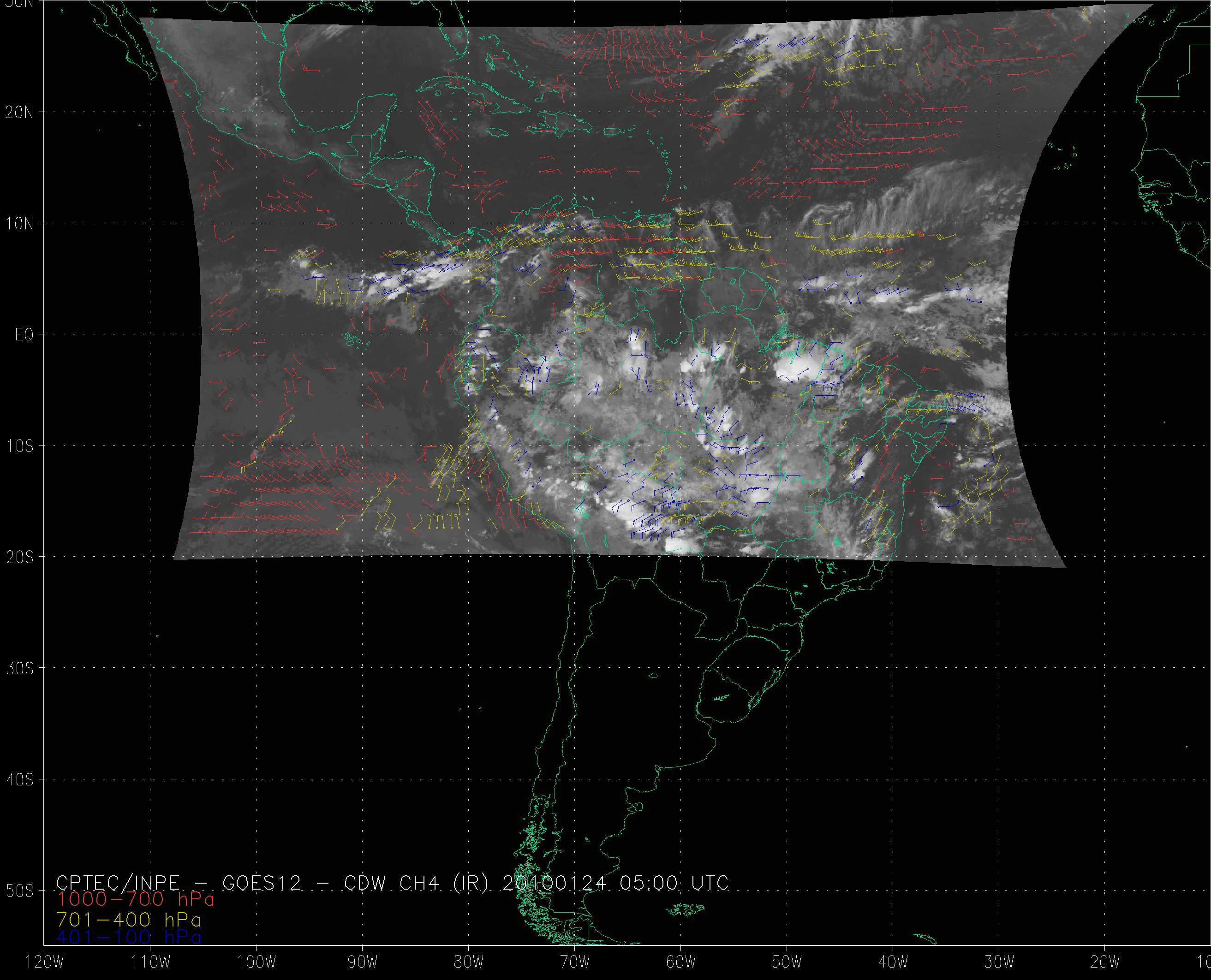Click the EQ latitude axis label
The height and width of the screenshot is (980, 1211).
click(x=24, y=335)
